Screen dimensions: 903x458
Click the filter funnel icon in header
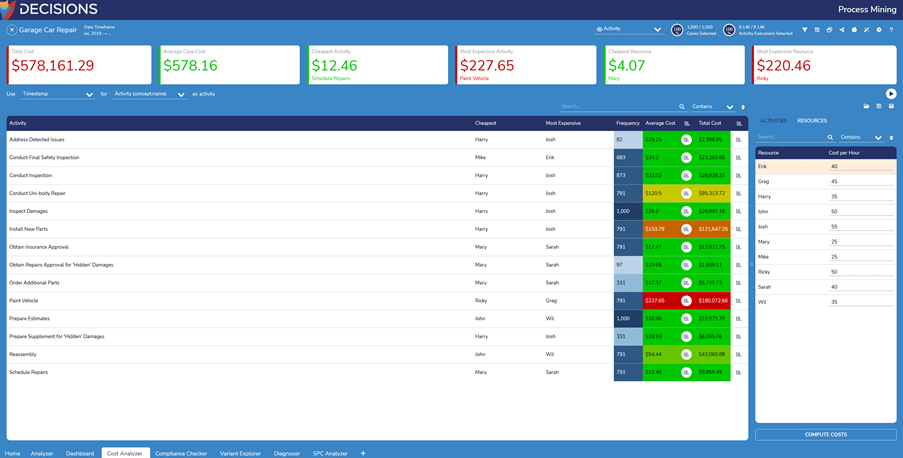coord(805,30)
